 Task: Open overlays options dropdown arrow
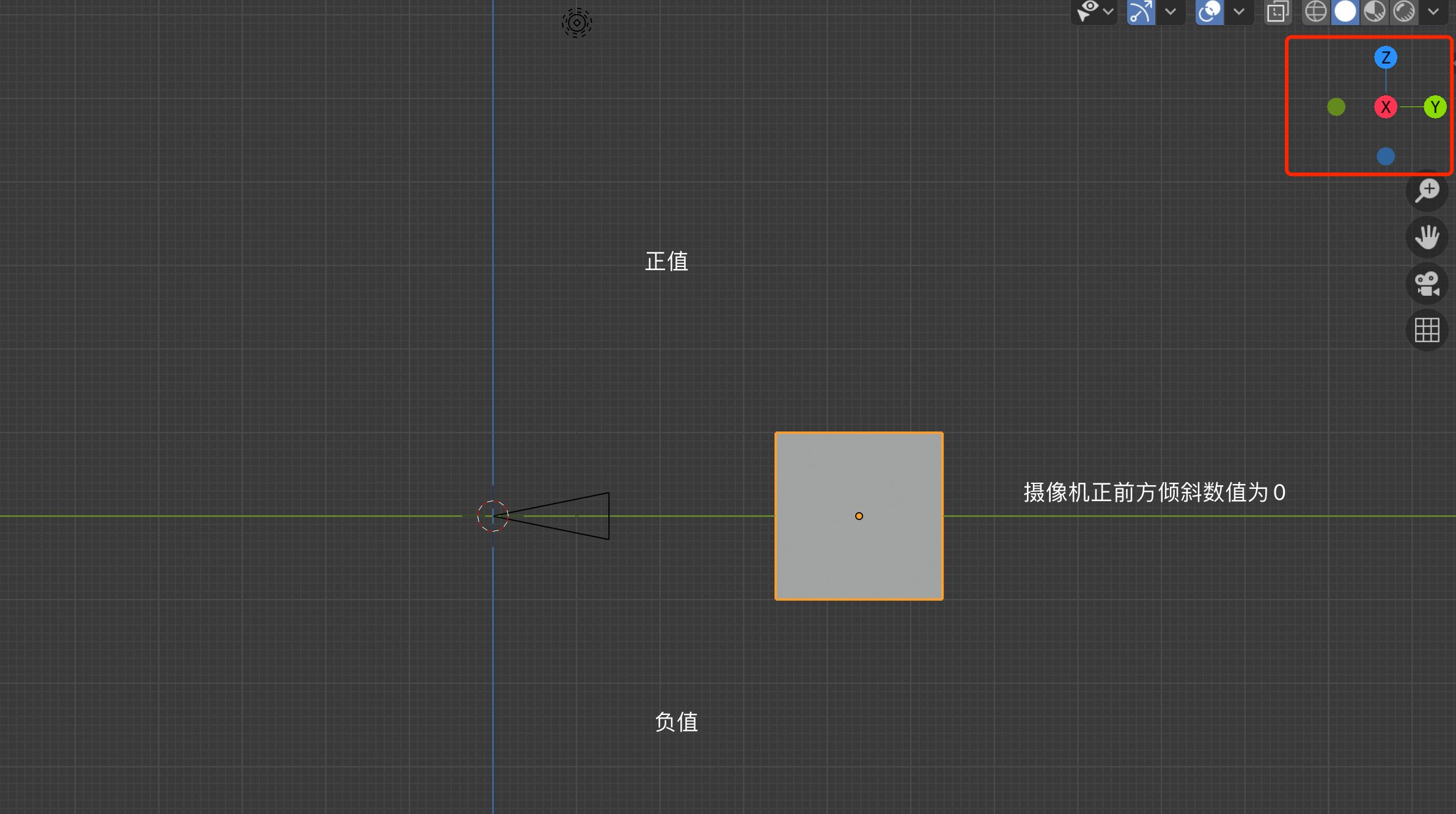[x=1239, y=11]
